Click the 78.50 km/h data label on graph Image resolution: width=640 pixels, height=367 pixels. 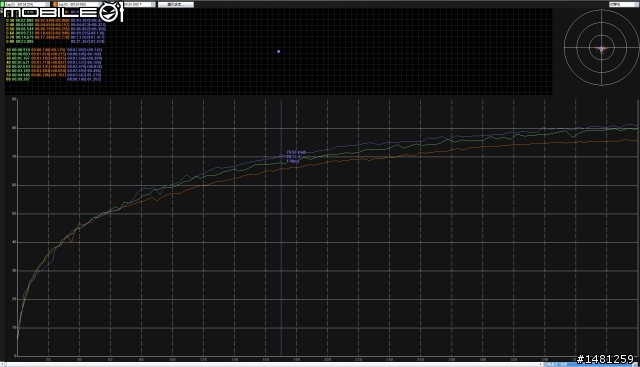click(x=296, y=152)
